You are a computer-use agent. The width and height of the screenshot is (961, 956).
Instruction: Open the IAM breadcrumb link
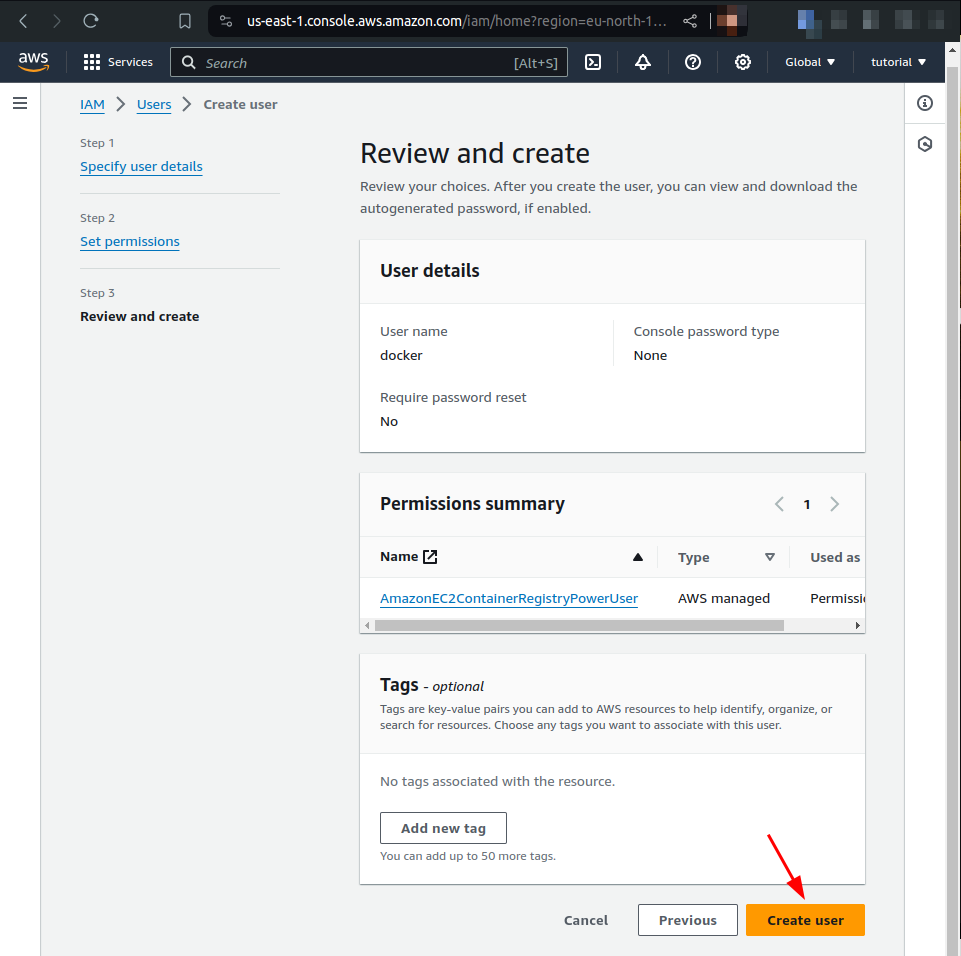pyautogui.click(x=93, y=105)
